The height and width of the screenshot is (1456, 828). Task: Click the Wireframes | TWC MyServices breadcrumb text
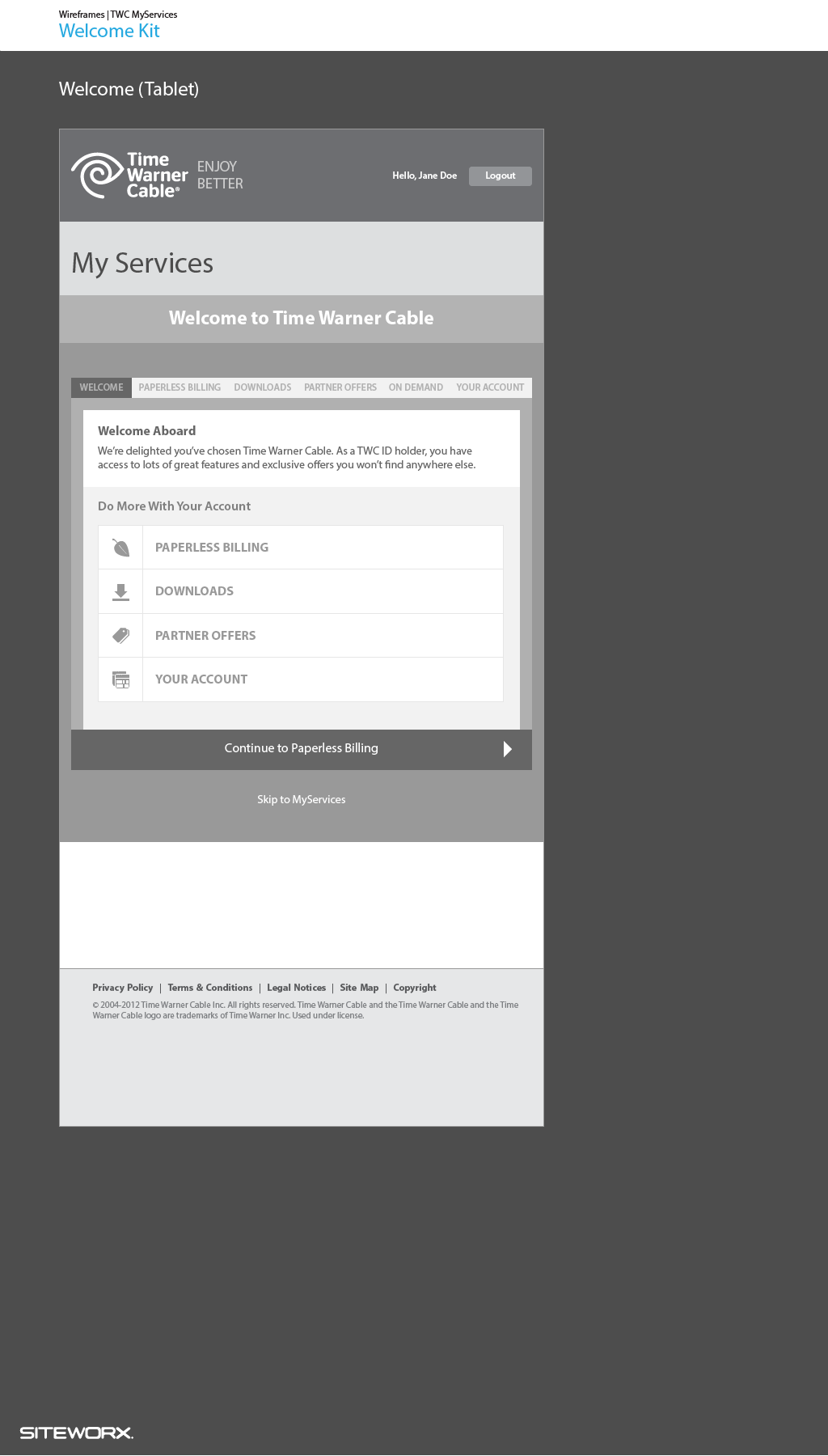click(x=118, y=15)
